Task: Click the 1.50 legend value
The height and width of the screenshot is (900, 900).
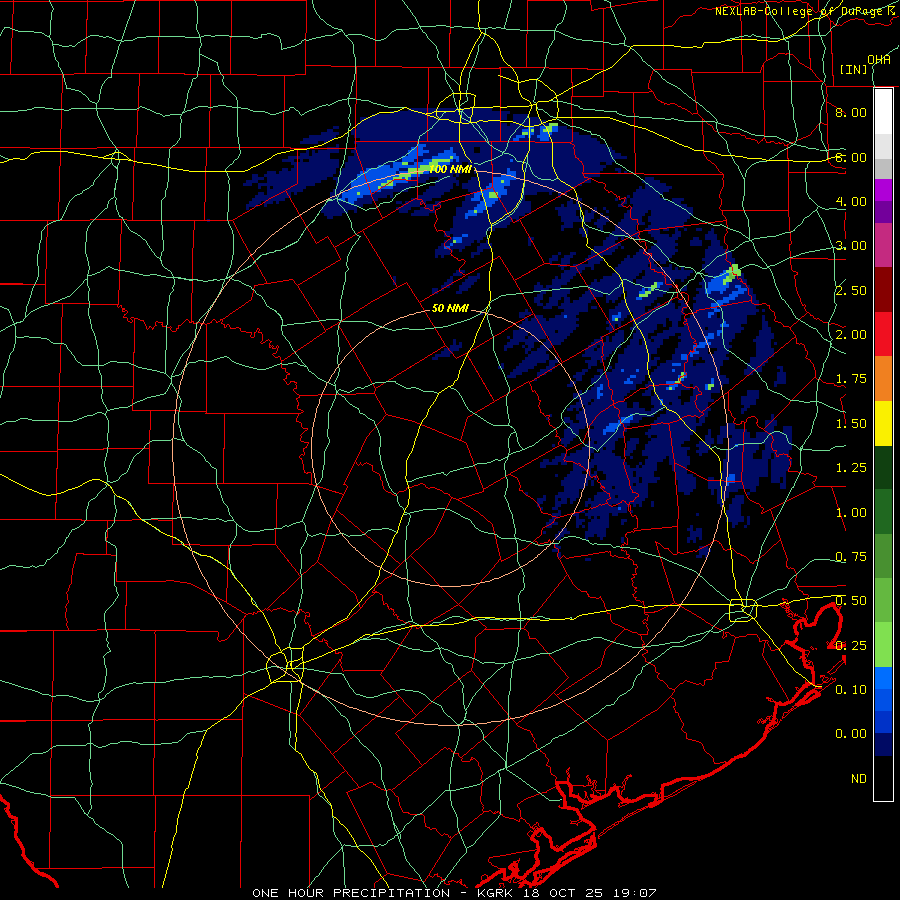Action: pos(851,424)
